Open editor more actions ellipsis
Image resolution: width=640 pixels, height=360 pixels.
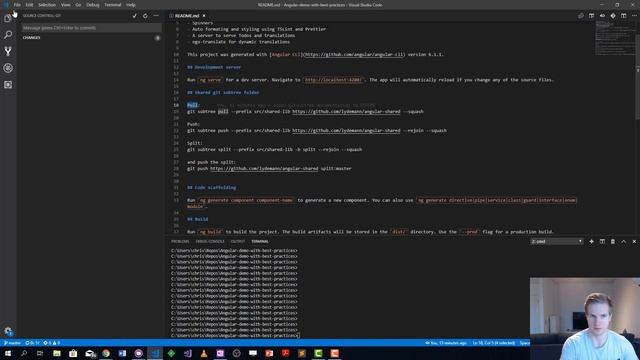pos(634,16)
